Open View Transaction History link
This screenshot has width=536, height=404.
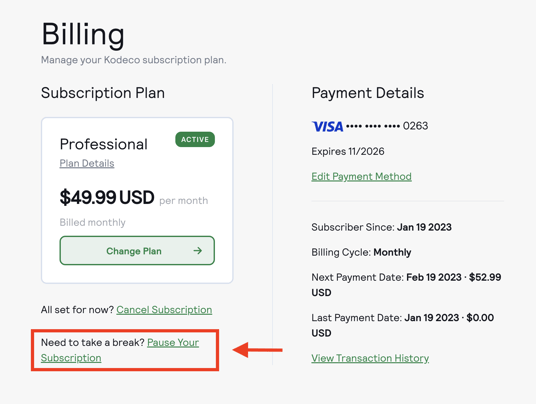[x=370, y=358]
